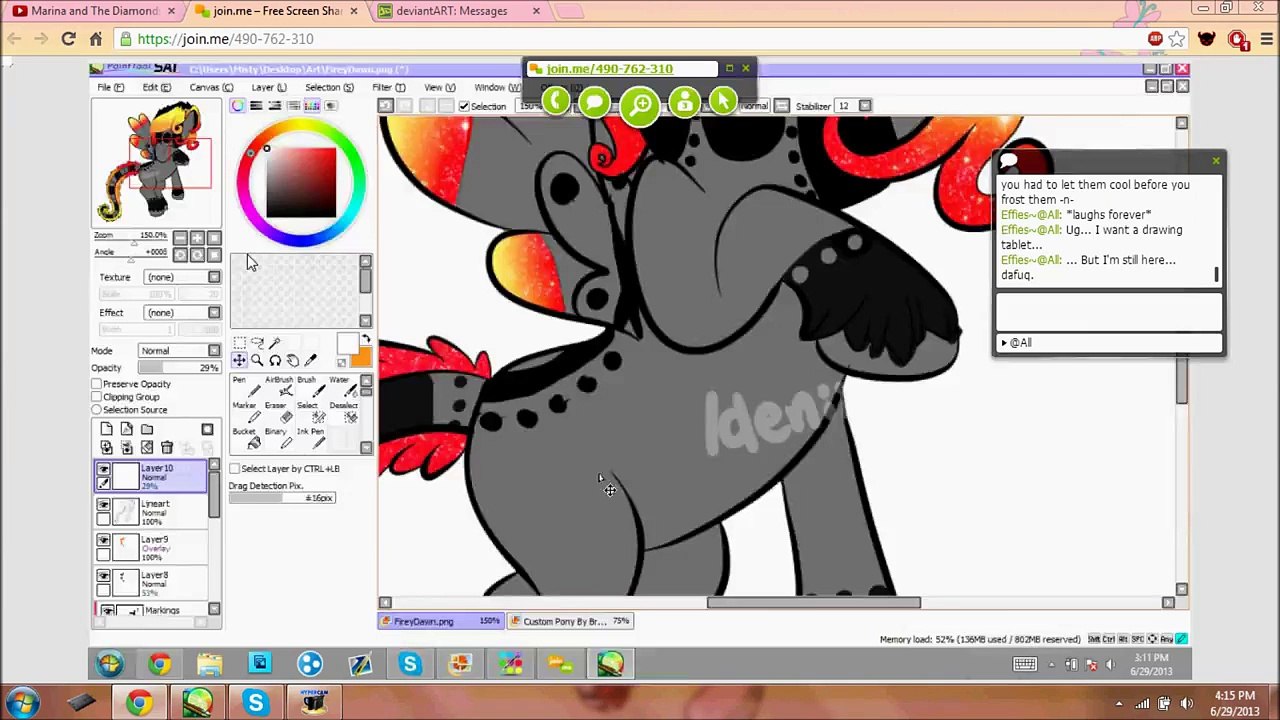Create a new layer set folder
1280x720 pixels.
pos(147,429)
